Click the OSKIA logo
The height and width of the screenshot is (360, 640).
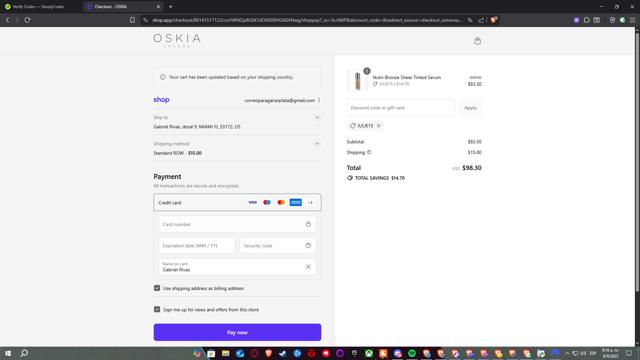click(x=177, y=40)
